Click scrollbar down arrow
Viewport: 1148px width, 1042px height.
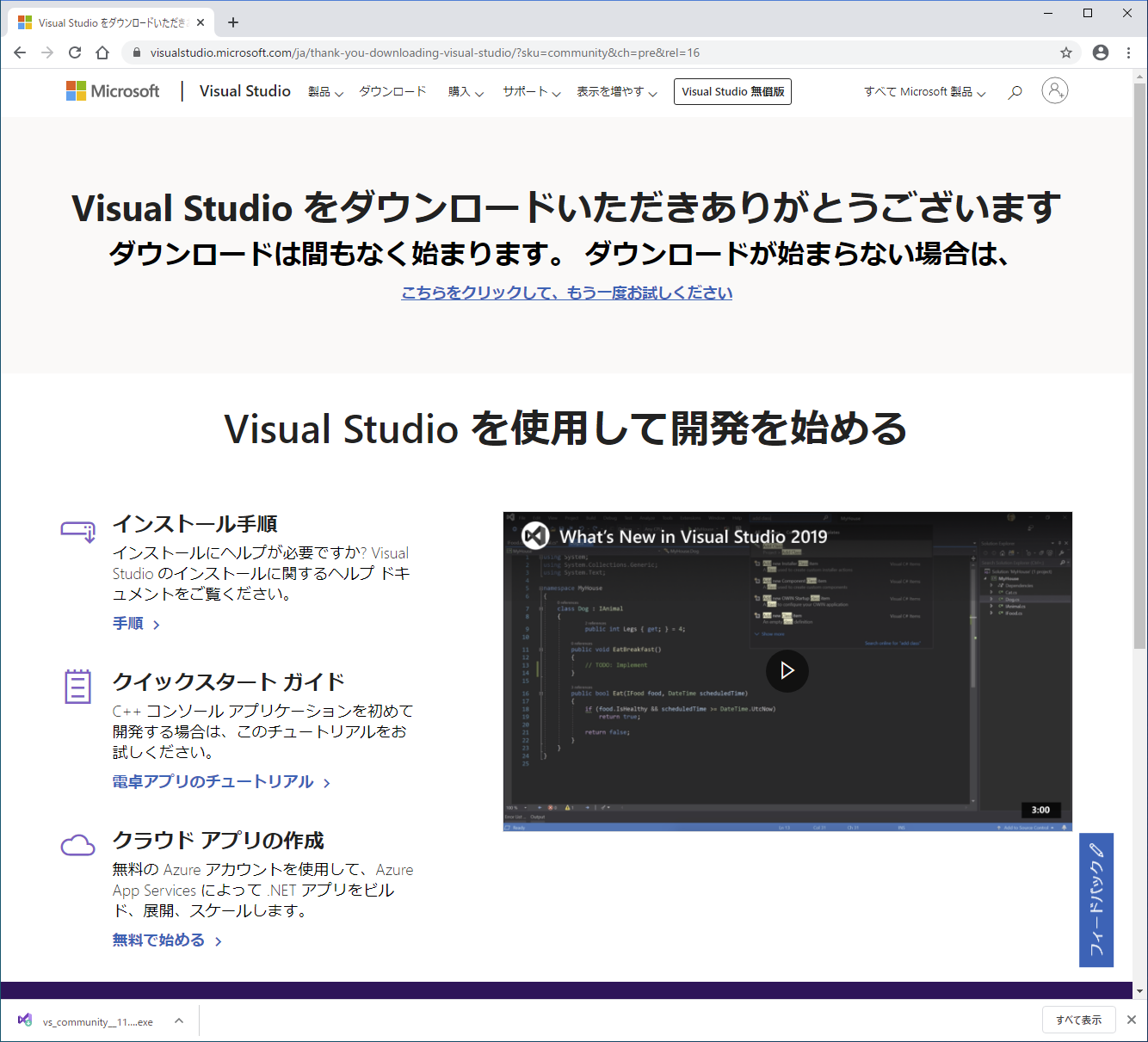tap(1139, 991)
